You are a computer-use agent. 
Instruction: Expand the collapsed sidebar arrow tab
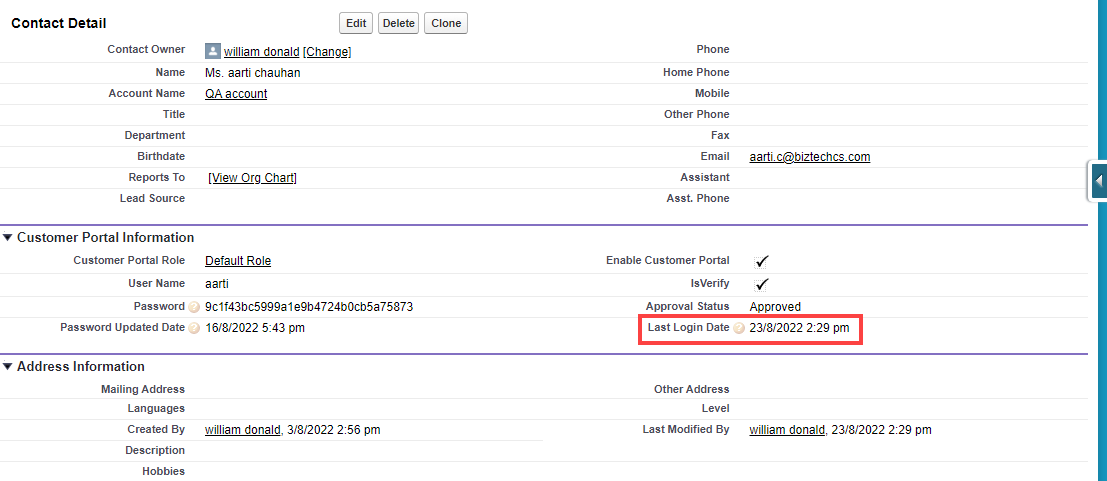pos(1098,181)
